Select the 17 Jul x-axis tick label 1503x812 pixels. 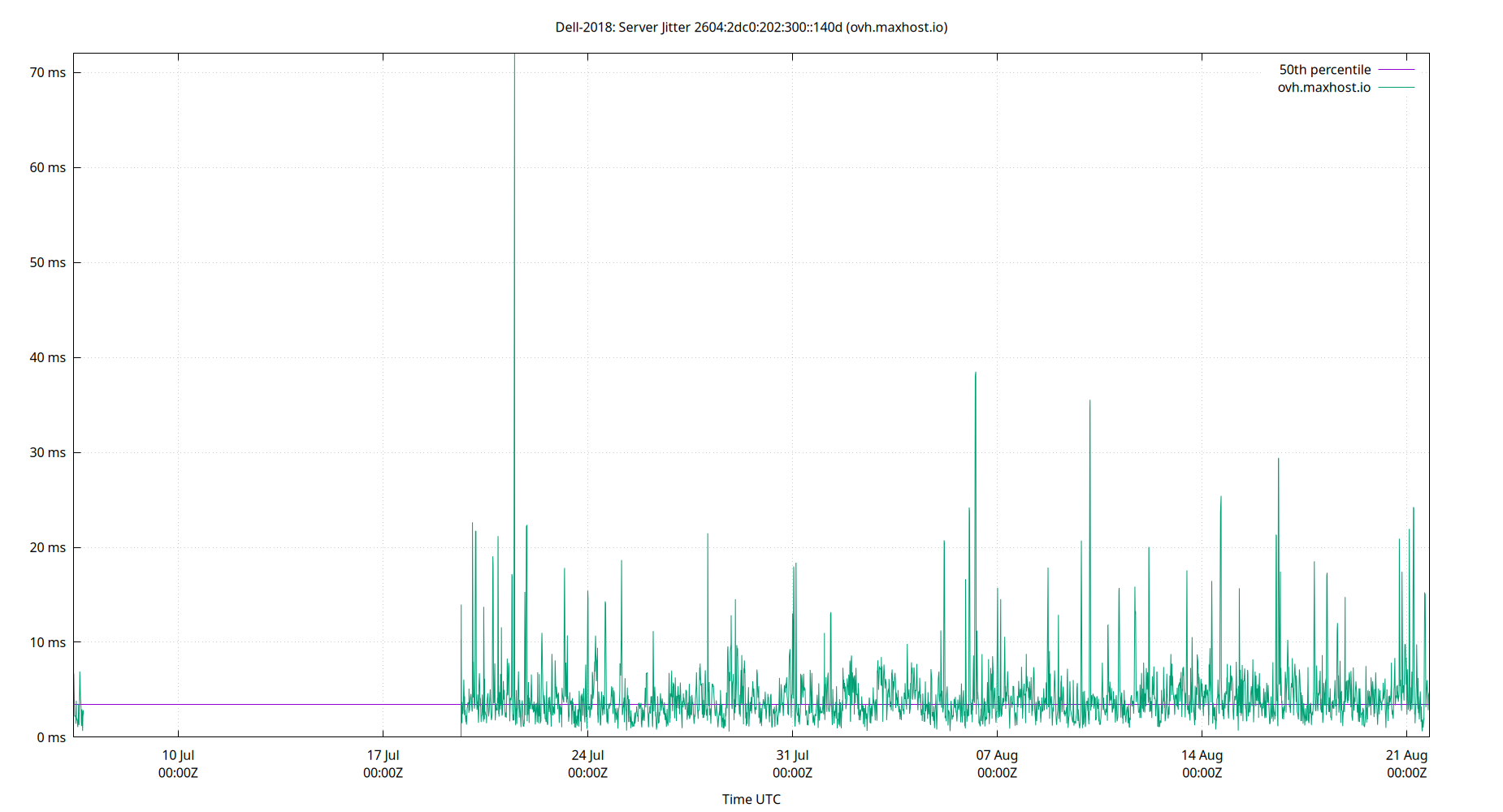(382, 755)
